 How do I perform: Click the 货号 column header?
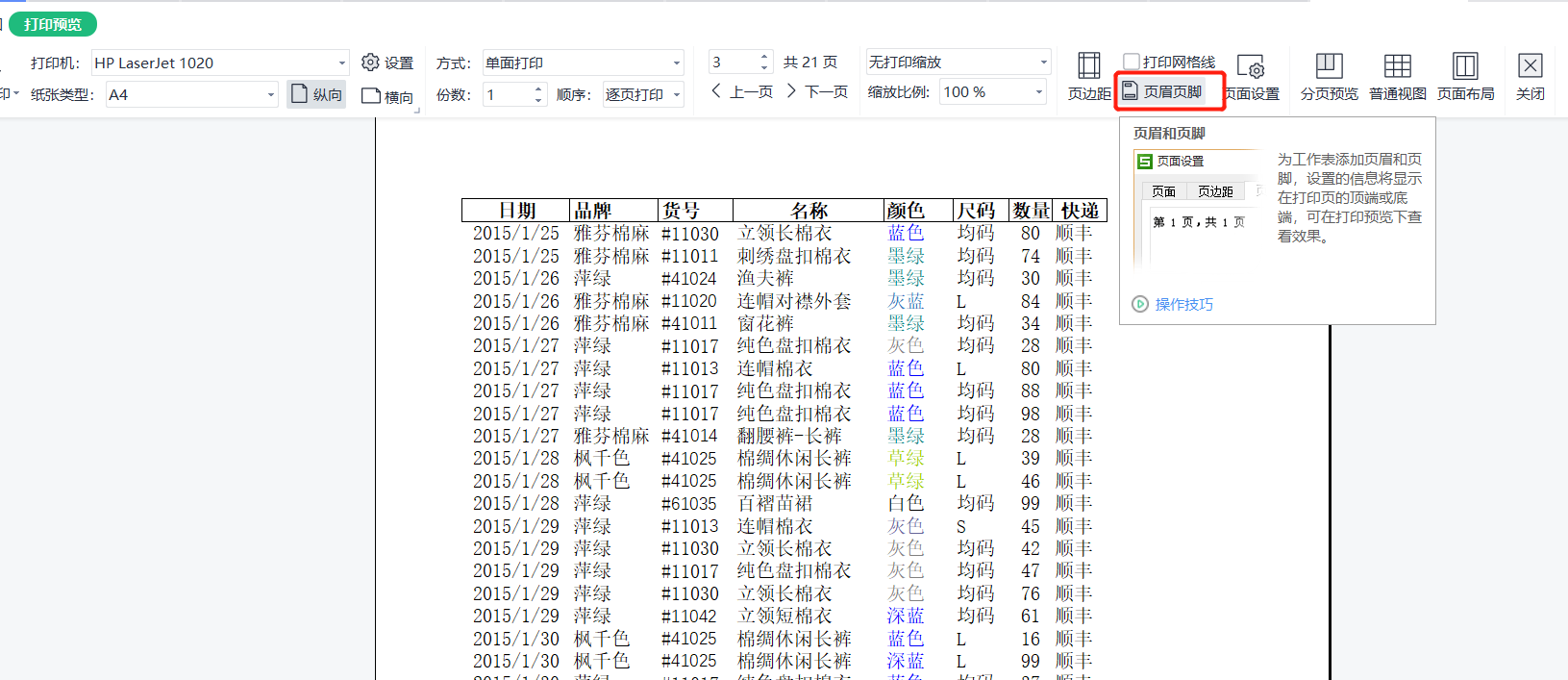point(695,211)
